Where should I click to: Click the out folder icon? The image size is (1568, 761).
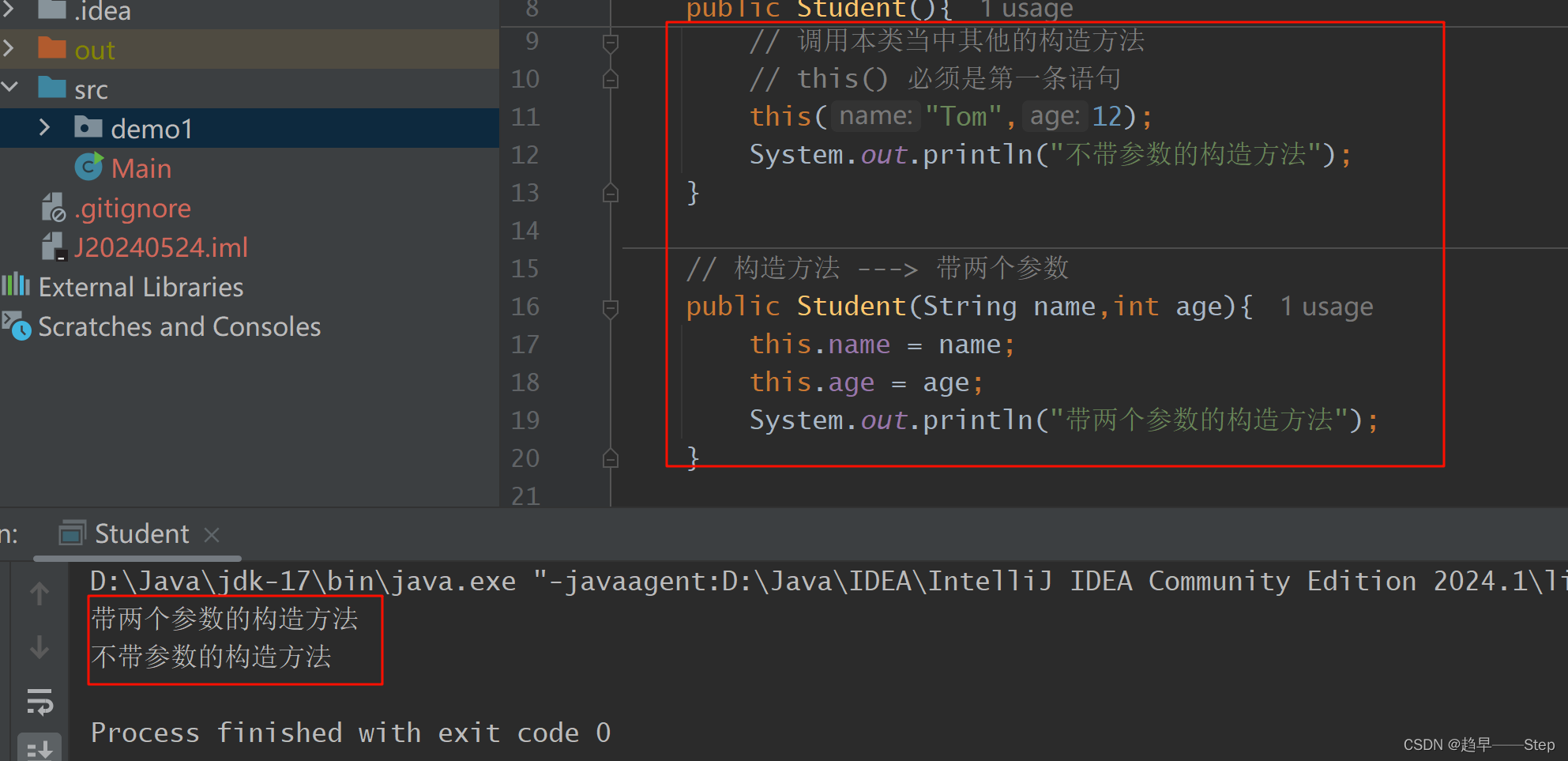pyautogui.click(x=52, y=48)
